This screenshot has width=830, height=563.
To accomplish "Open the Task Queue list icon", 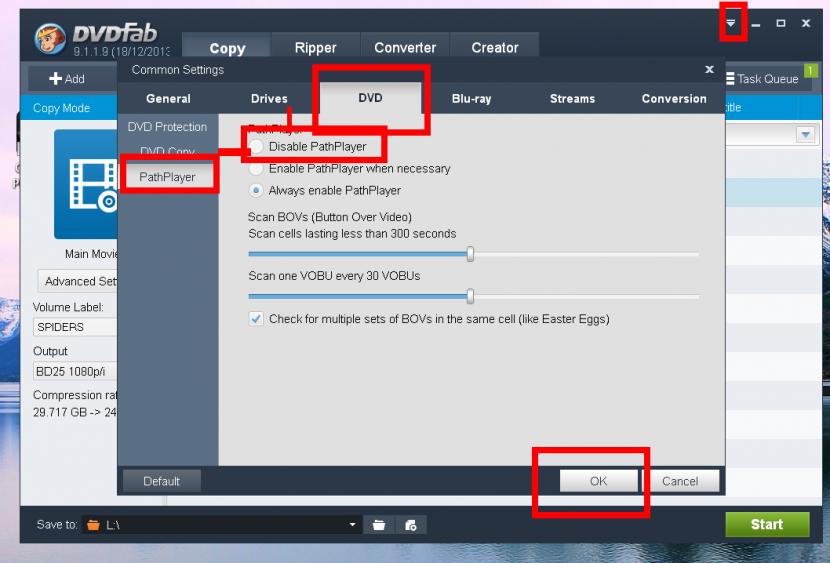I will (730, 79).
